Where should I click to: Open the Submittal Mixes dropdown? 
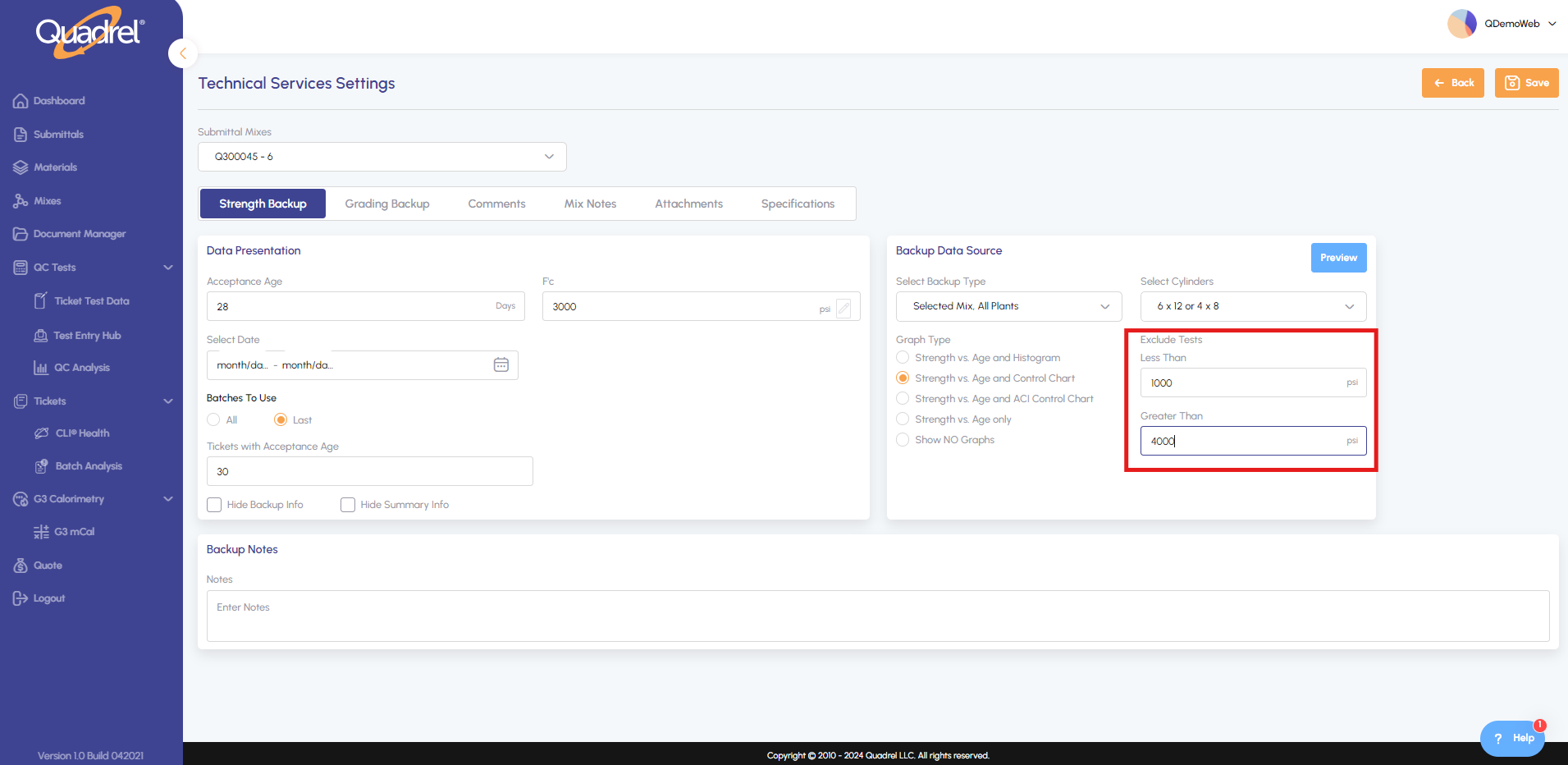(382, 157)
